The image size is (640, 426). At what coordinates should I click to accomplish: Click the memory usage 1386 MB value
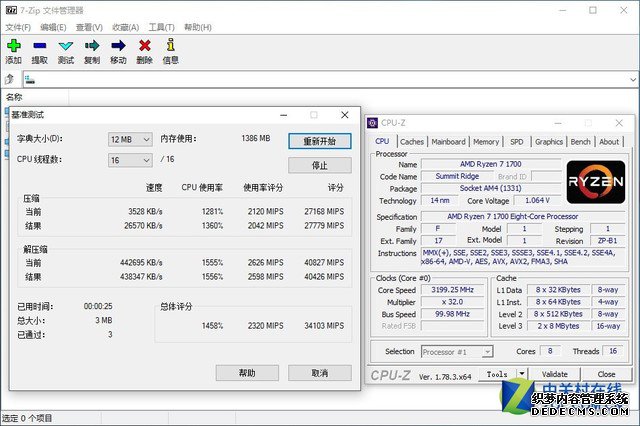click(256, 138)
